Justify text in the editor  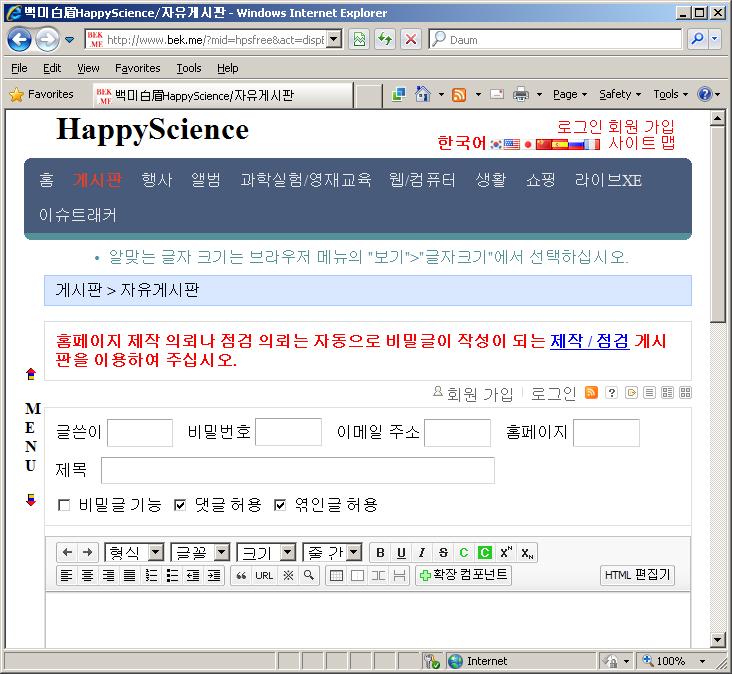coord(129,576)
